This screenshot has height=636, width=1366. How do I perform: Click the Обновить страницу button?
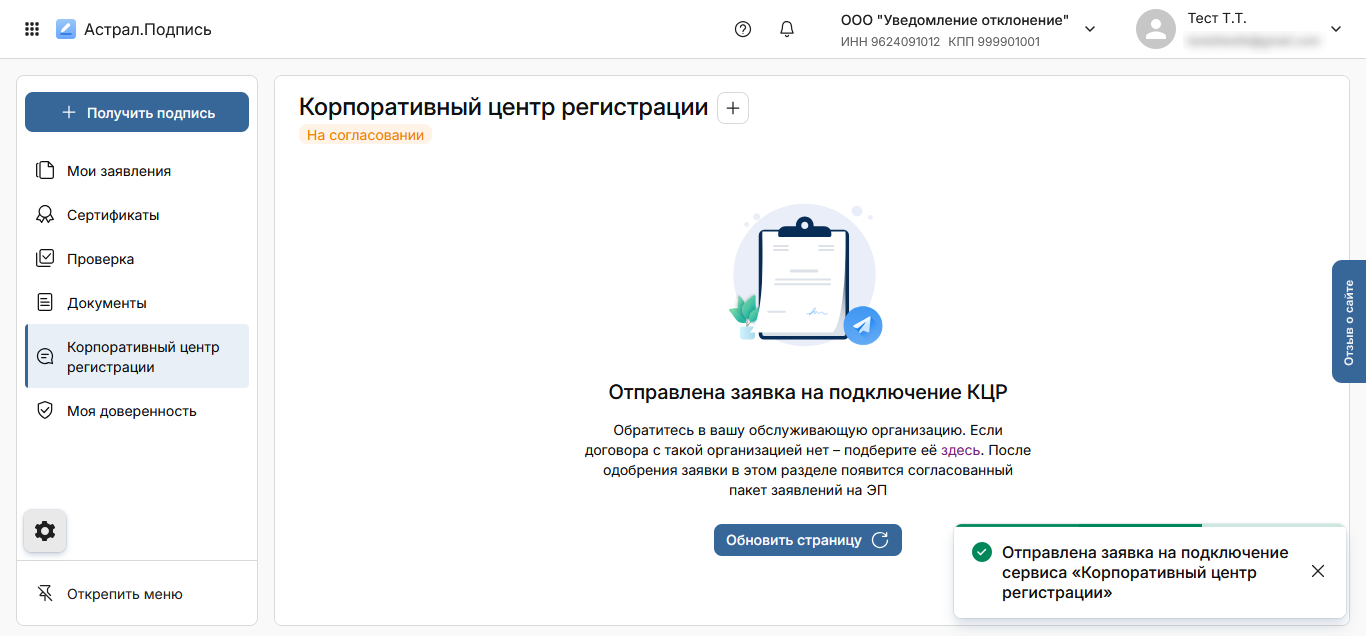click(x=807, y=540)
